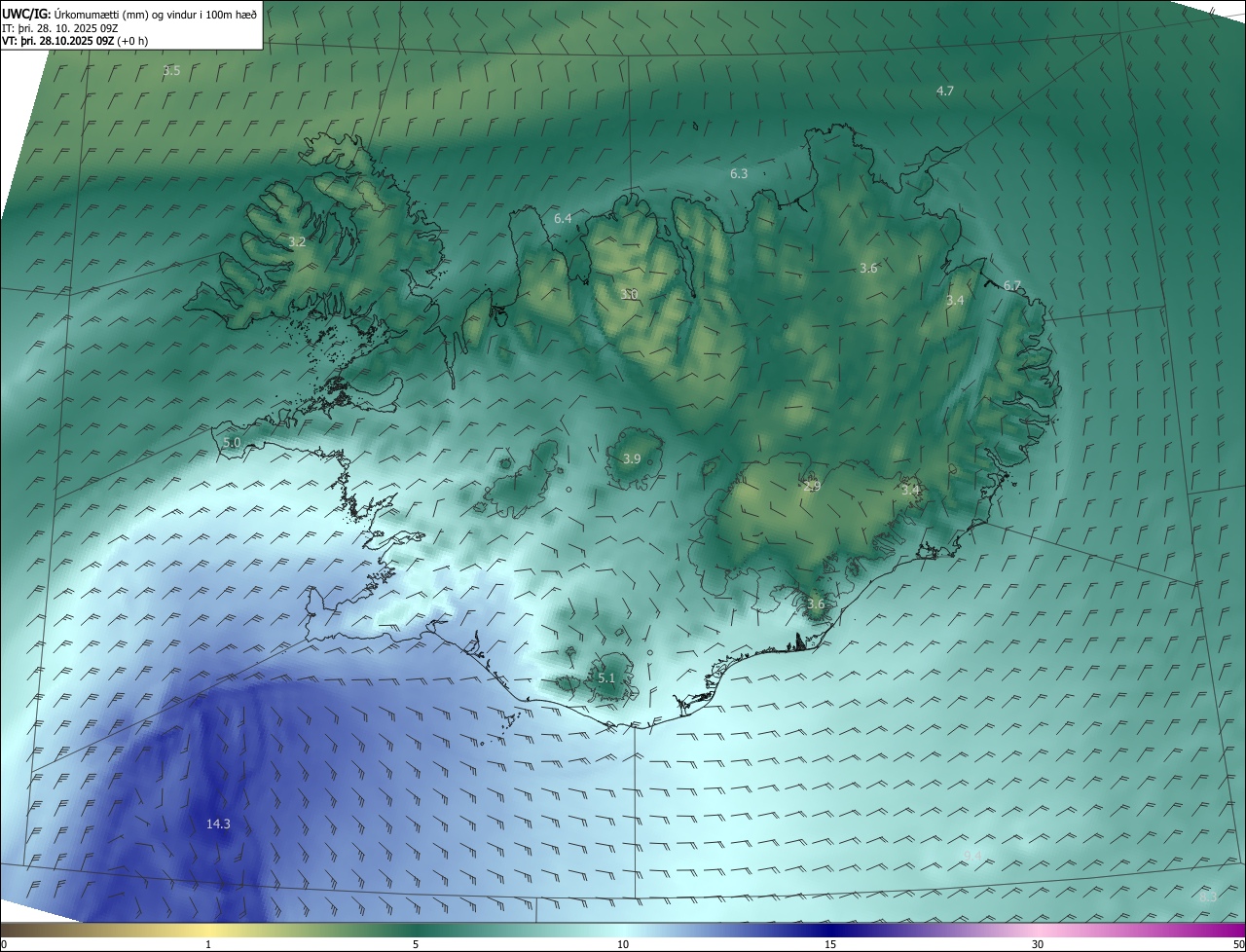Click the '15' tick on the color scale
This screenshot has height=952, width=1246.
pyautogui.click(x=830, y=944)
